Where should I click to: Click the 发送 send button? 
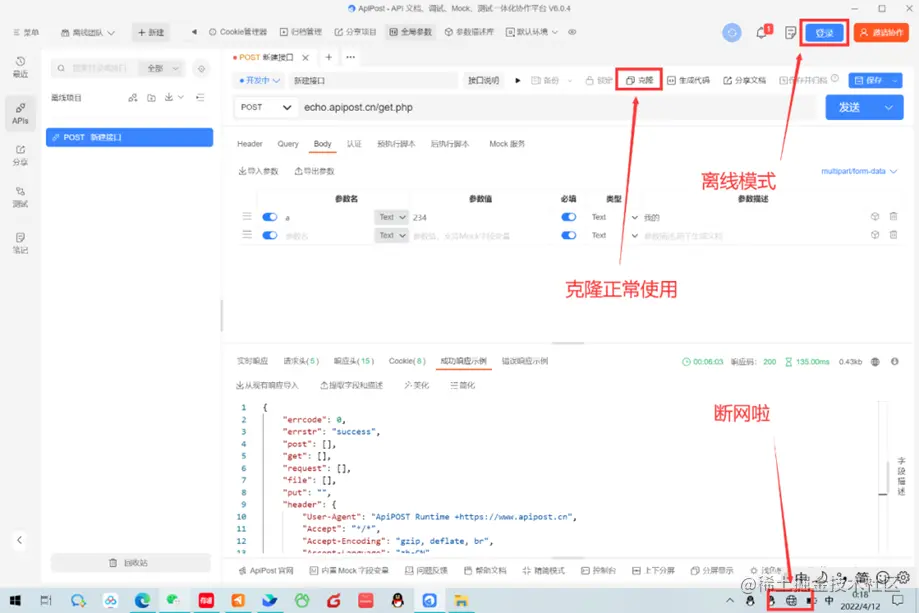(850, 107)
